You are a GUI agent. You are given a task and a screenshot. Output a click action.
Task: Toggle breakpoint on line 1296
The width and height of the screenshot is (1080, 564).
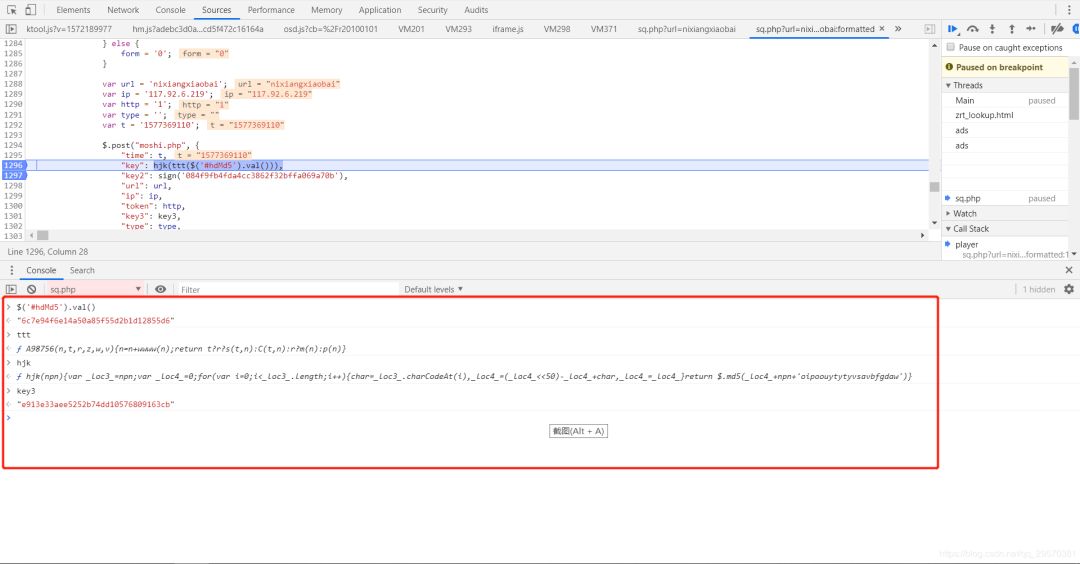[14, 165]
